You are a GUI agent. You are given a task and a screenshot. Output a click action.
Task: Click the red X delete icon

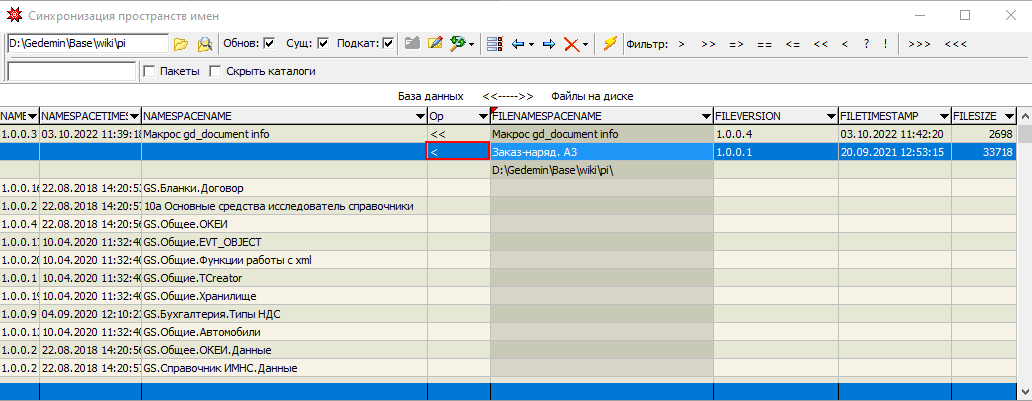[571, 44]
